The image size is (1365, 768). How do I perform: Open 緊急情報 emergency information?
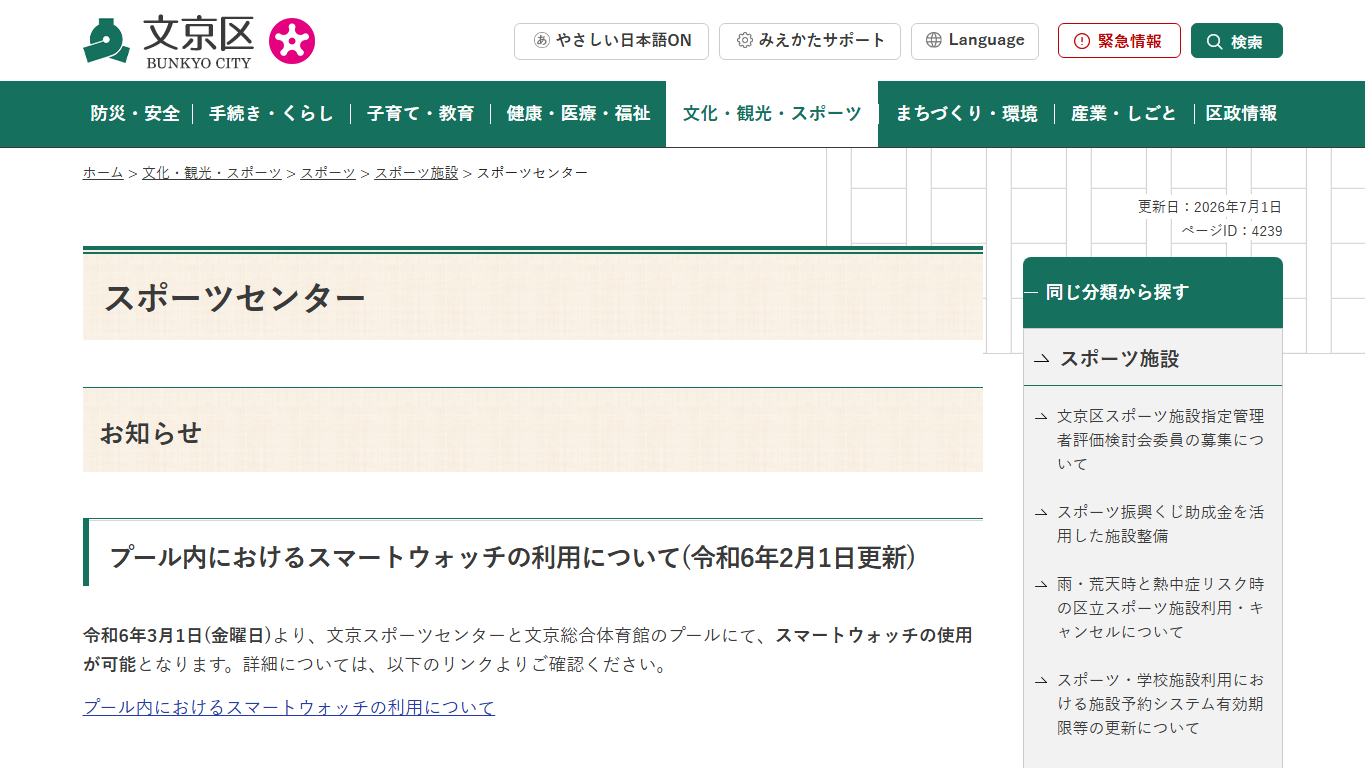pyautogui.click(x=1119, y=41)
